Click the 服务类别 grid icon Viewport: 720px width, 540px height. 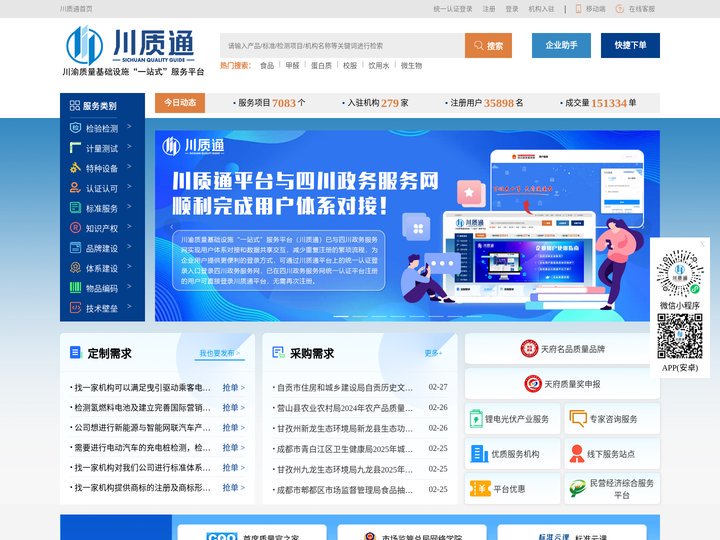pyautogui.click(x=75, y=106)
